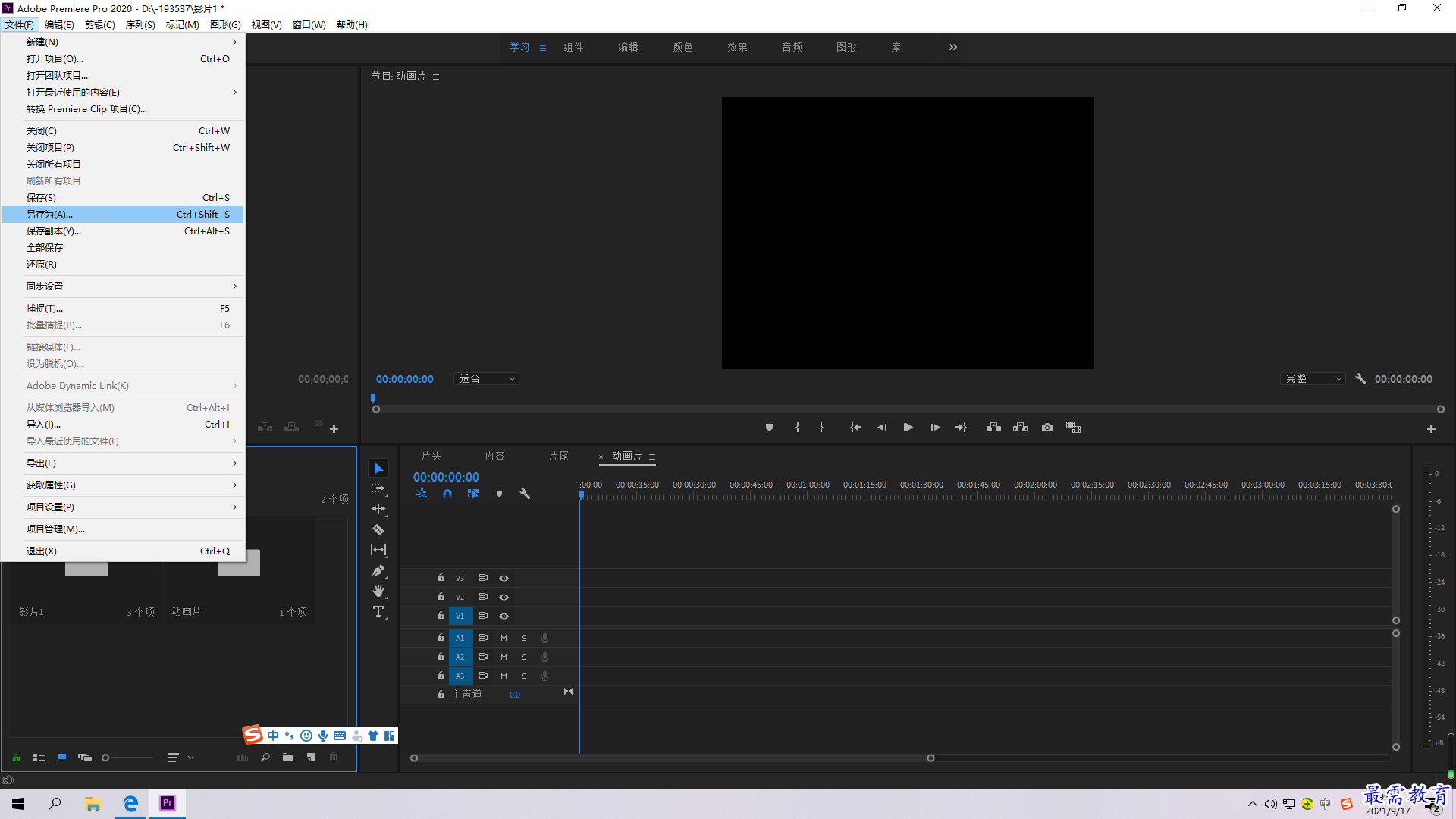1456x819 pixels.
Task: Step forward one frame
Action: point(935,428)
